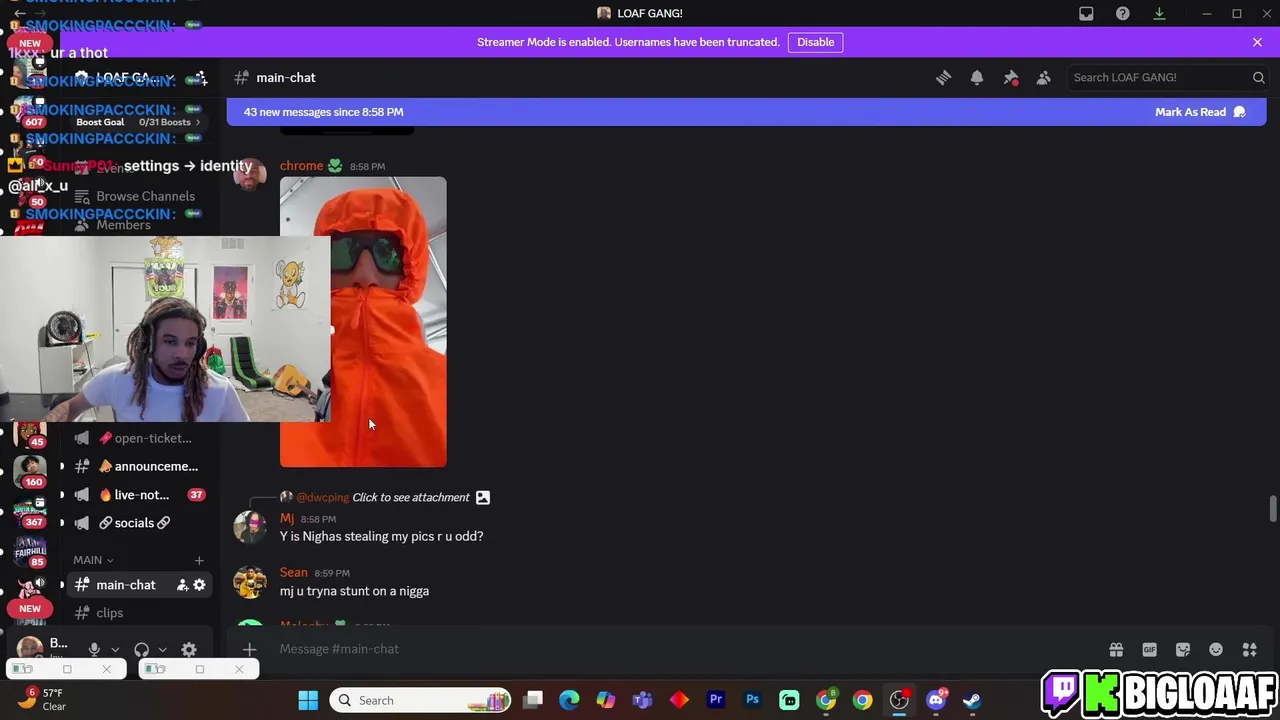Open the Threads icon in channel header
1280x720 pixels.
943,77
